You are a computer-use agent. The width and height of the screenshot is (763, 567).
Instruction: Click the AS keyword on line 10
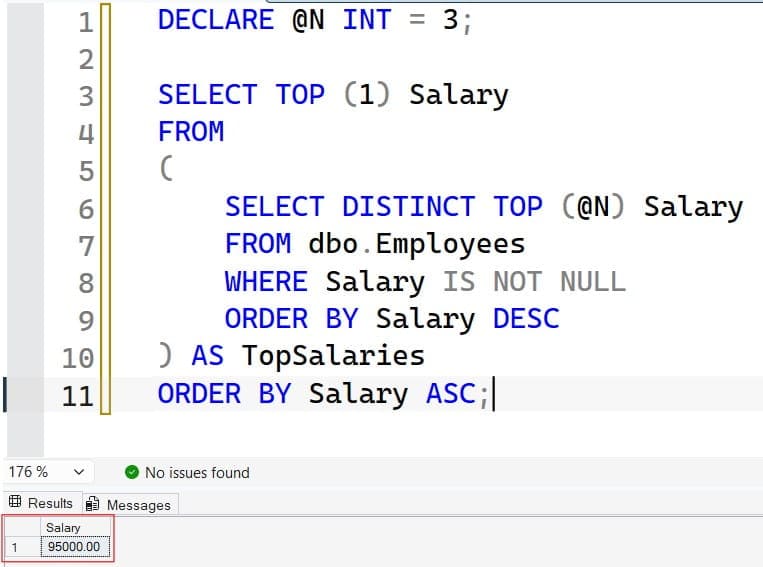pos(208,356)
